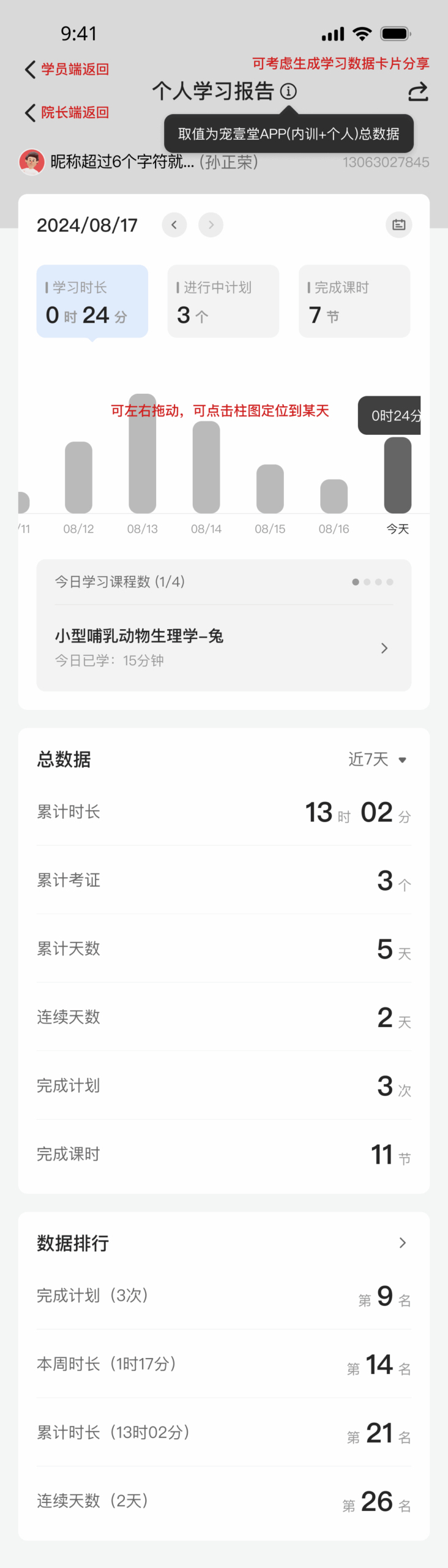Viewport: 448px width, 1568px height.
Task: Select the 今天 bar in chart
Action: click(398, 475)
